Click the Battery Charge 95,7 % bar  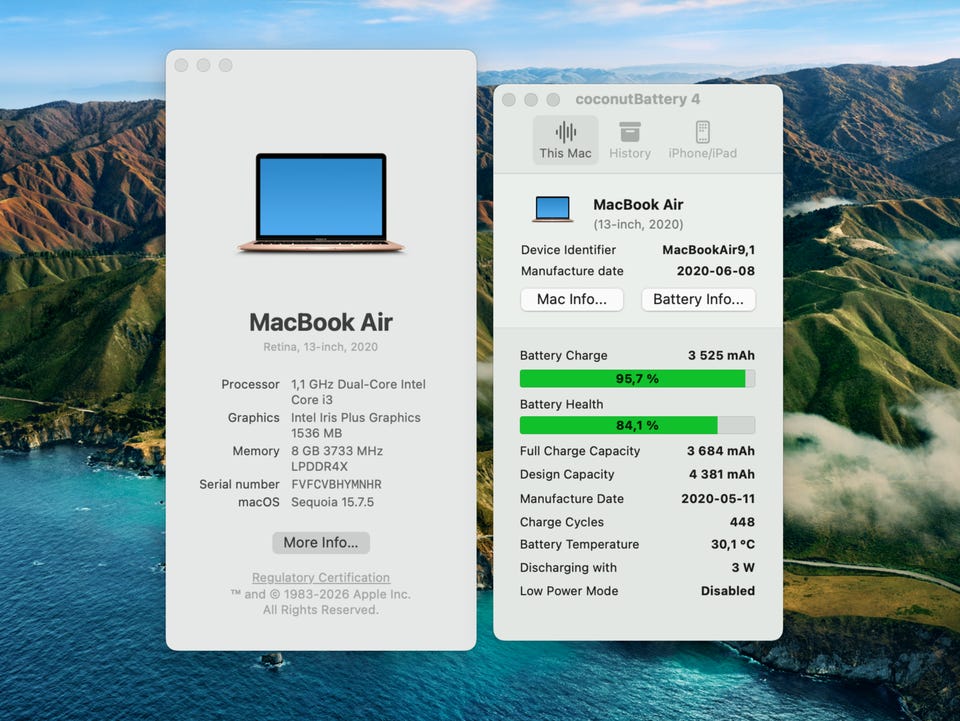(x=637, y=379)
